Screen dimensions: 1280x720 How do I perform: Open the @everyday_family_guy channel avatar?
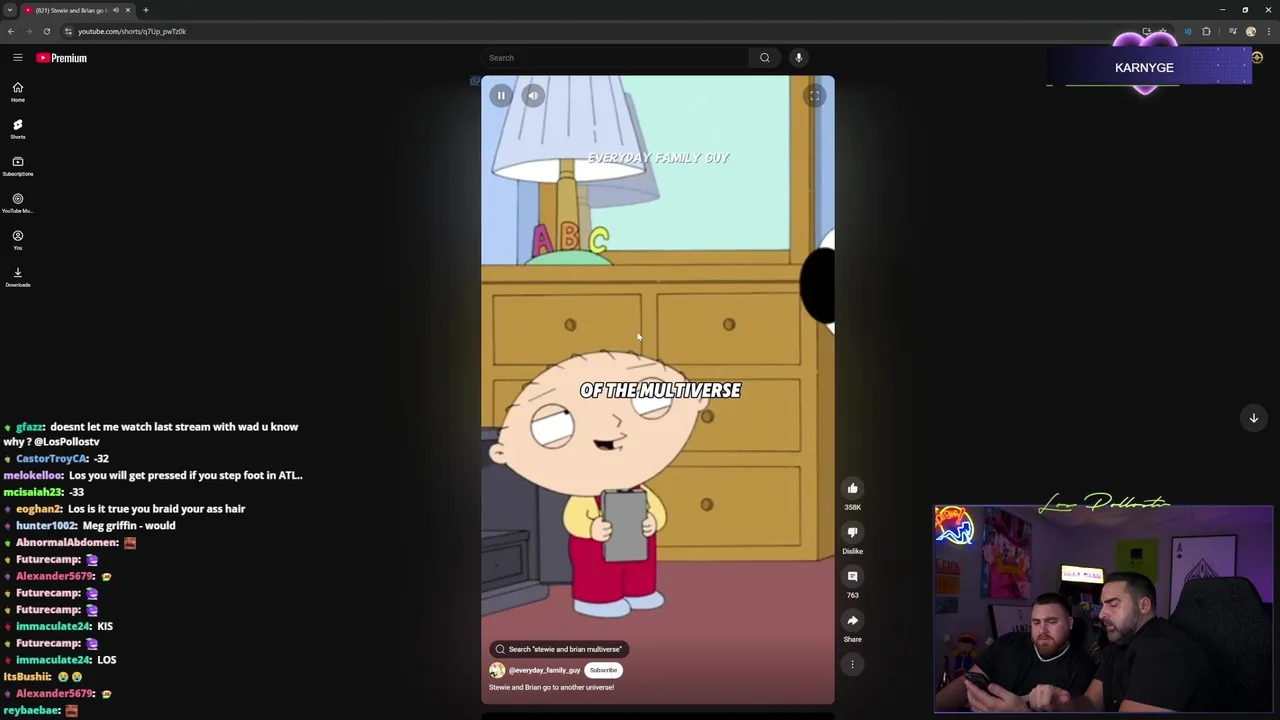(497, 670)
